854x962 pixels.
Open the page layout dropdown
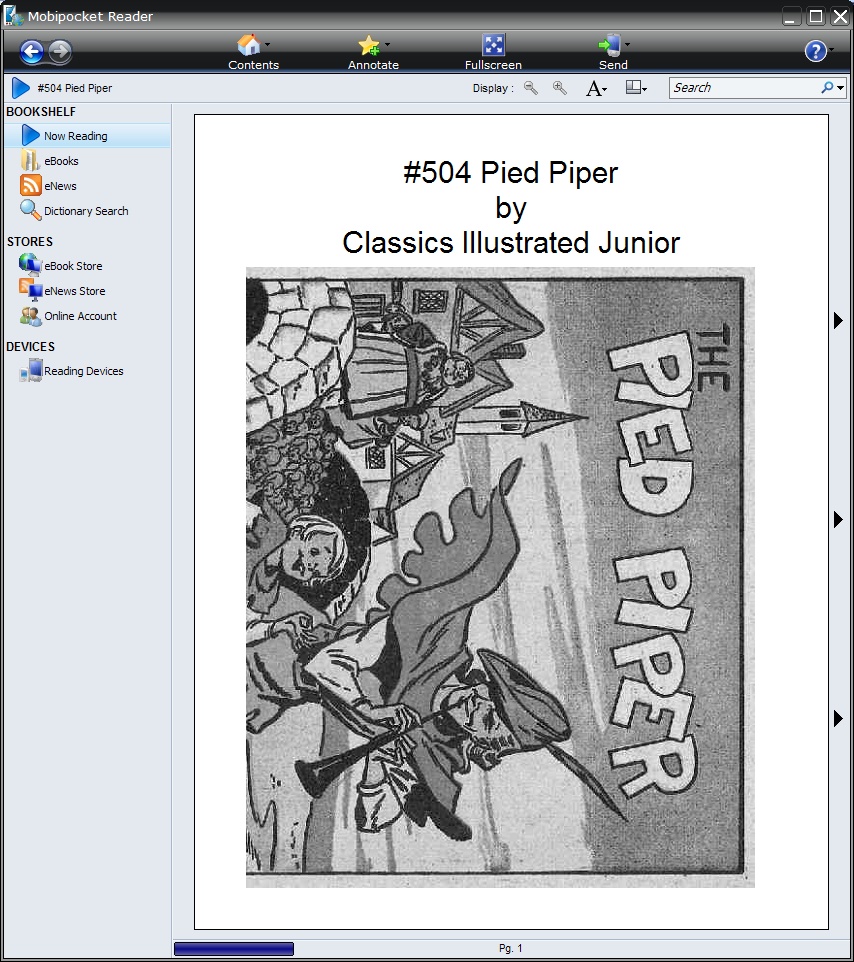coord(636,88)
